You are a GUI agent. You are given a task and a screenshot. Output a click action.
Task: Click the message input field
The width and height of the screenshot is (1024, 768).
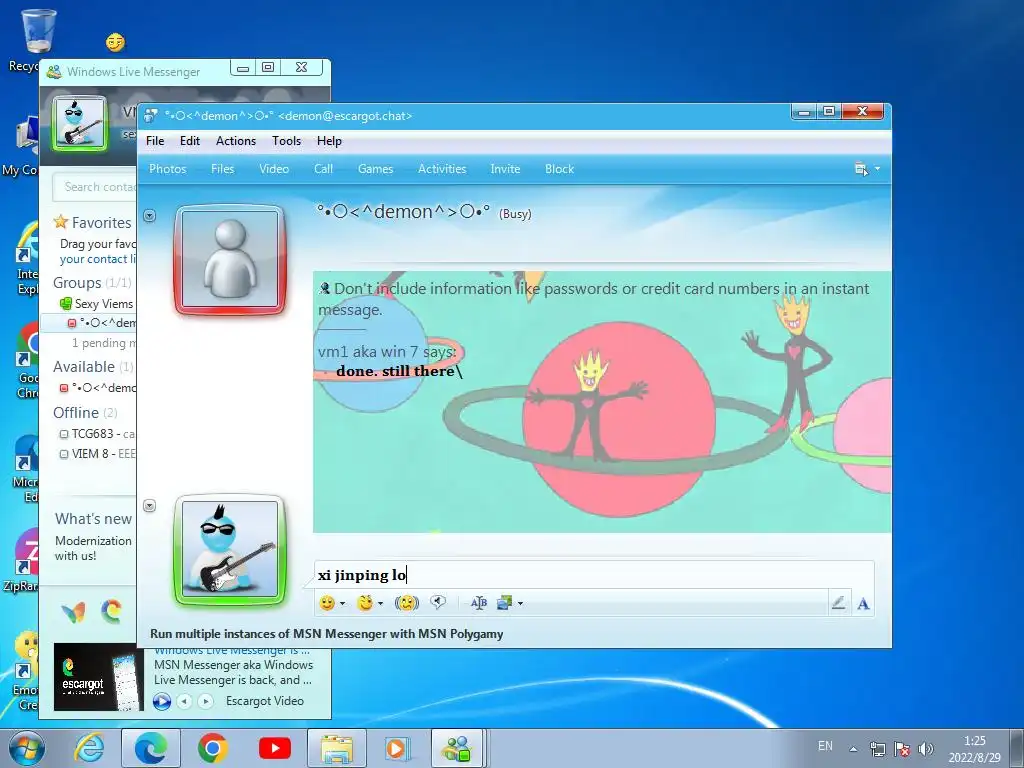pos(594,575)
